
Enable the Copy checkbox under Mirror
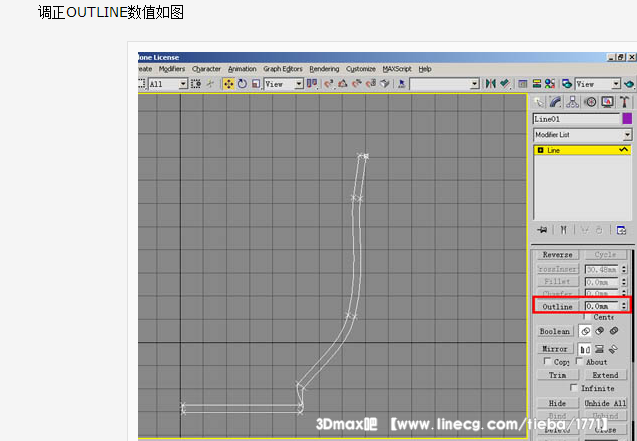[547, 361]
